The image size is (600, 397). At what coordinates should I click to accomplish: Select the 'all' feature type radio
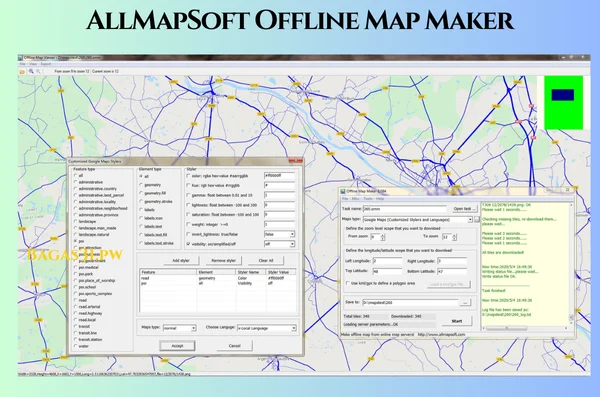[x=75, y=175]
